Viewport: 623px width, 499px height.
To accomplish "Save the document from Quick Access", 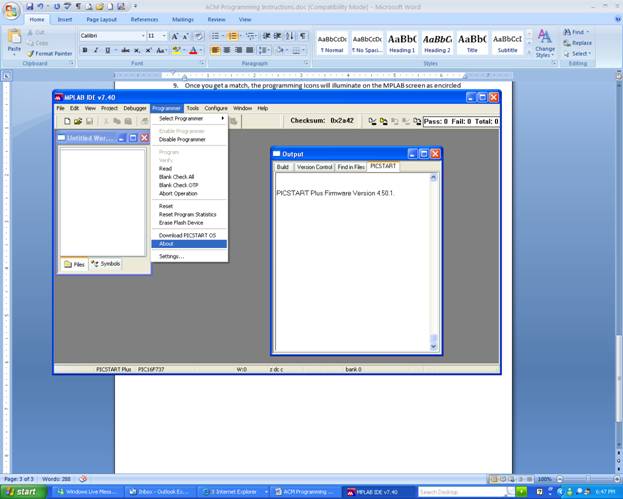I will click(30, 6).
